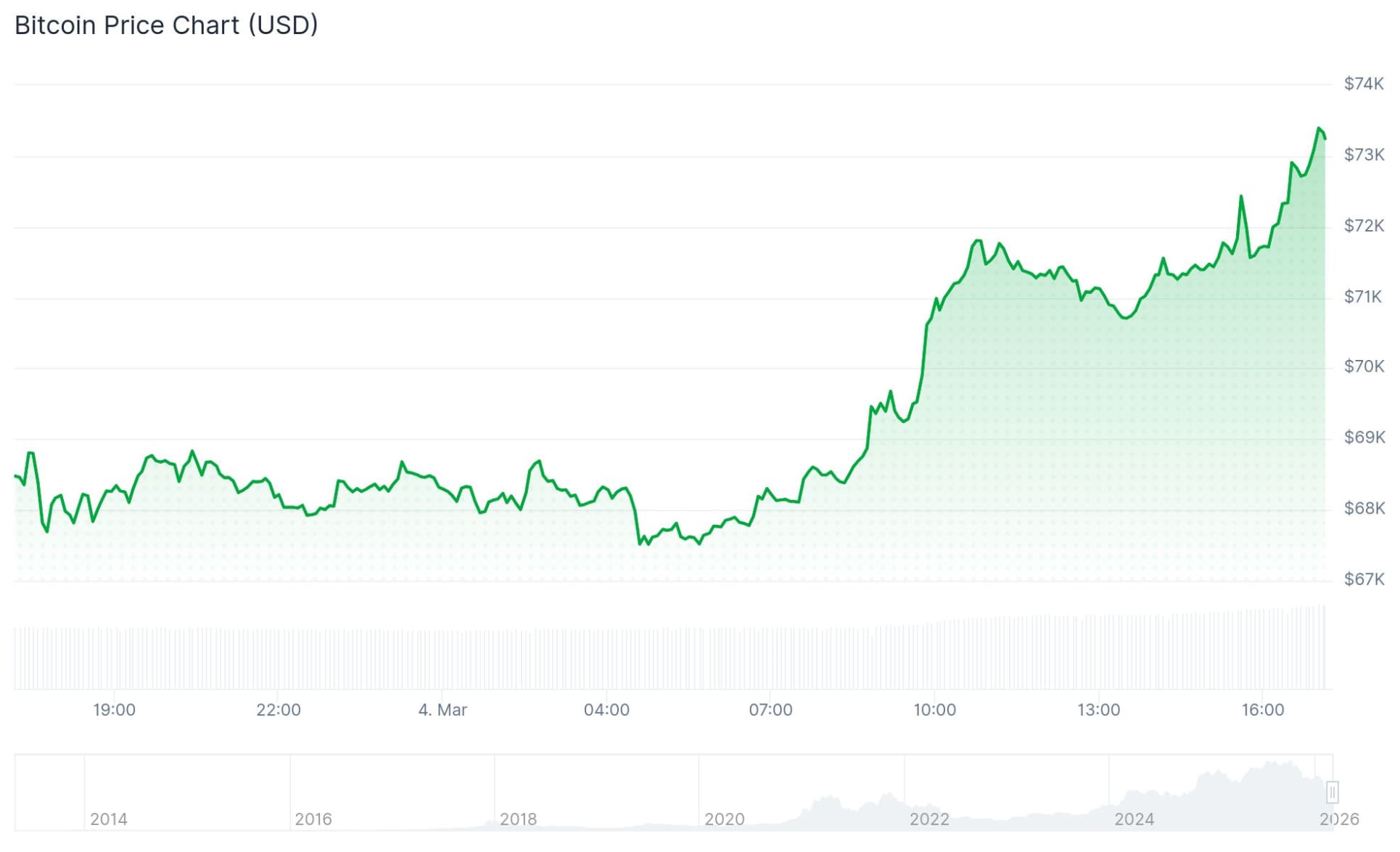Click the 2020 label in the navigator

coord(724,819)
